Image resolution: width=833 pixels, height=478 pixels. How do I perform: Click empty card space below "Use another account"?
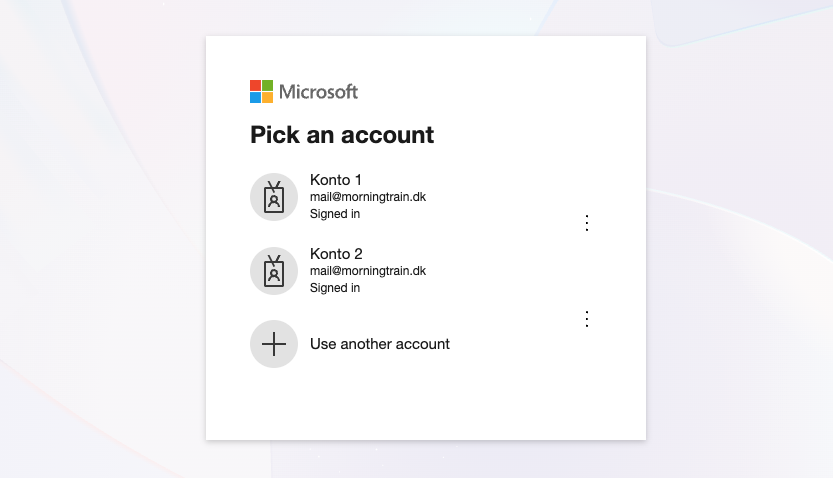click(x=425, y=405)
